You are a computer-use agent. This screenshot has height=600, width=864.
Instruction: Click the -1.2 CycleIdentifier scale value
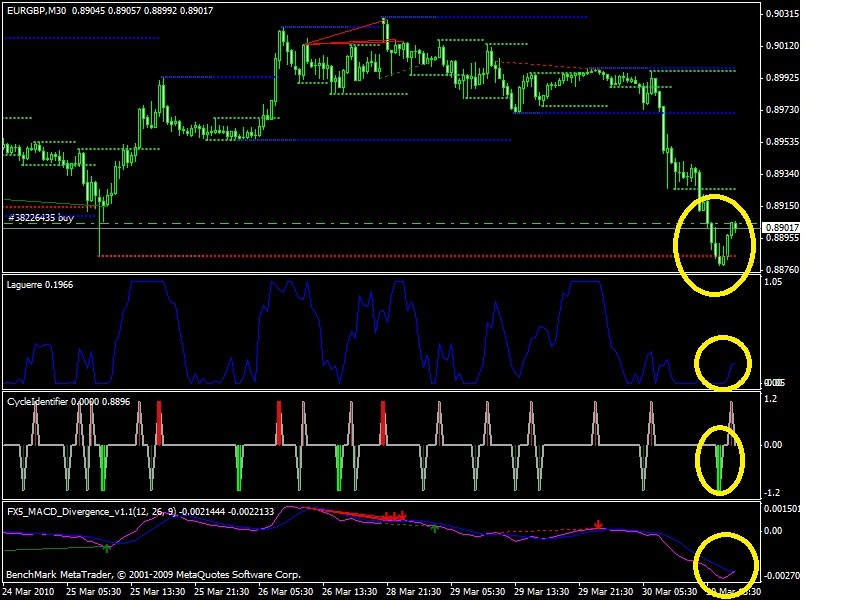[773, 493]
